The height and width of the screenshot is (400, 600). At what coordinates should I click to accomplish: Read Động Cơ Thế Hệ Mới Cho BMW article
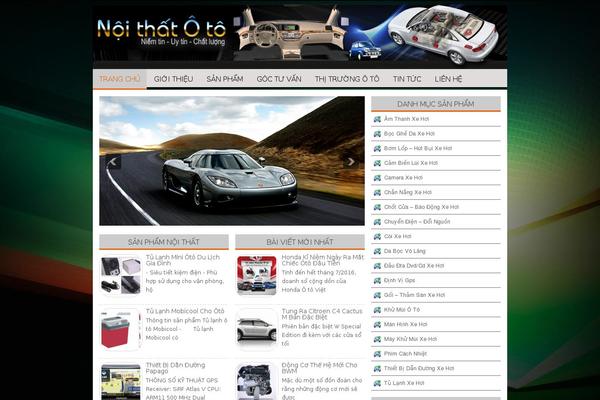320,368
